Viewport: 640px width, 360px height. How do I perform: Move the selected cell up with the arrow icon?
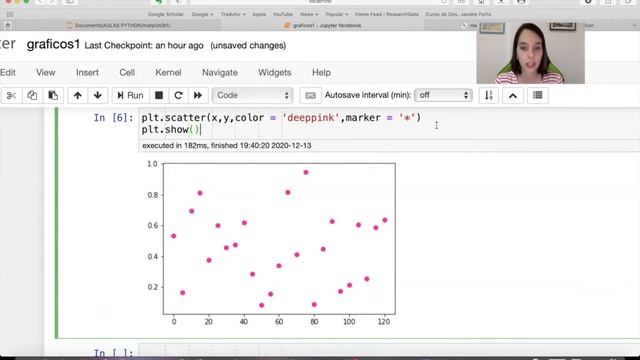78,96
